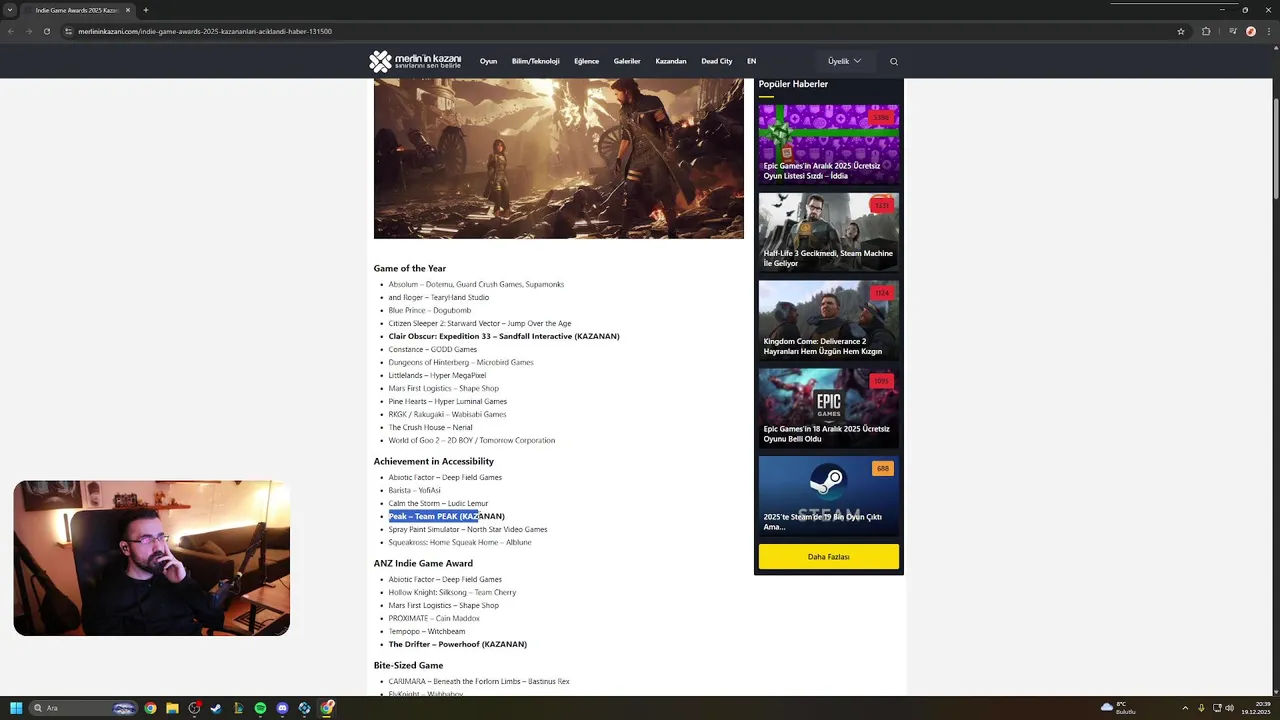Open Discord from the taskbar
1280x720 pixels.
[x=282, y=708]
